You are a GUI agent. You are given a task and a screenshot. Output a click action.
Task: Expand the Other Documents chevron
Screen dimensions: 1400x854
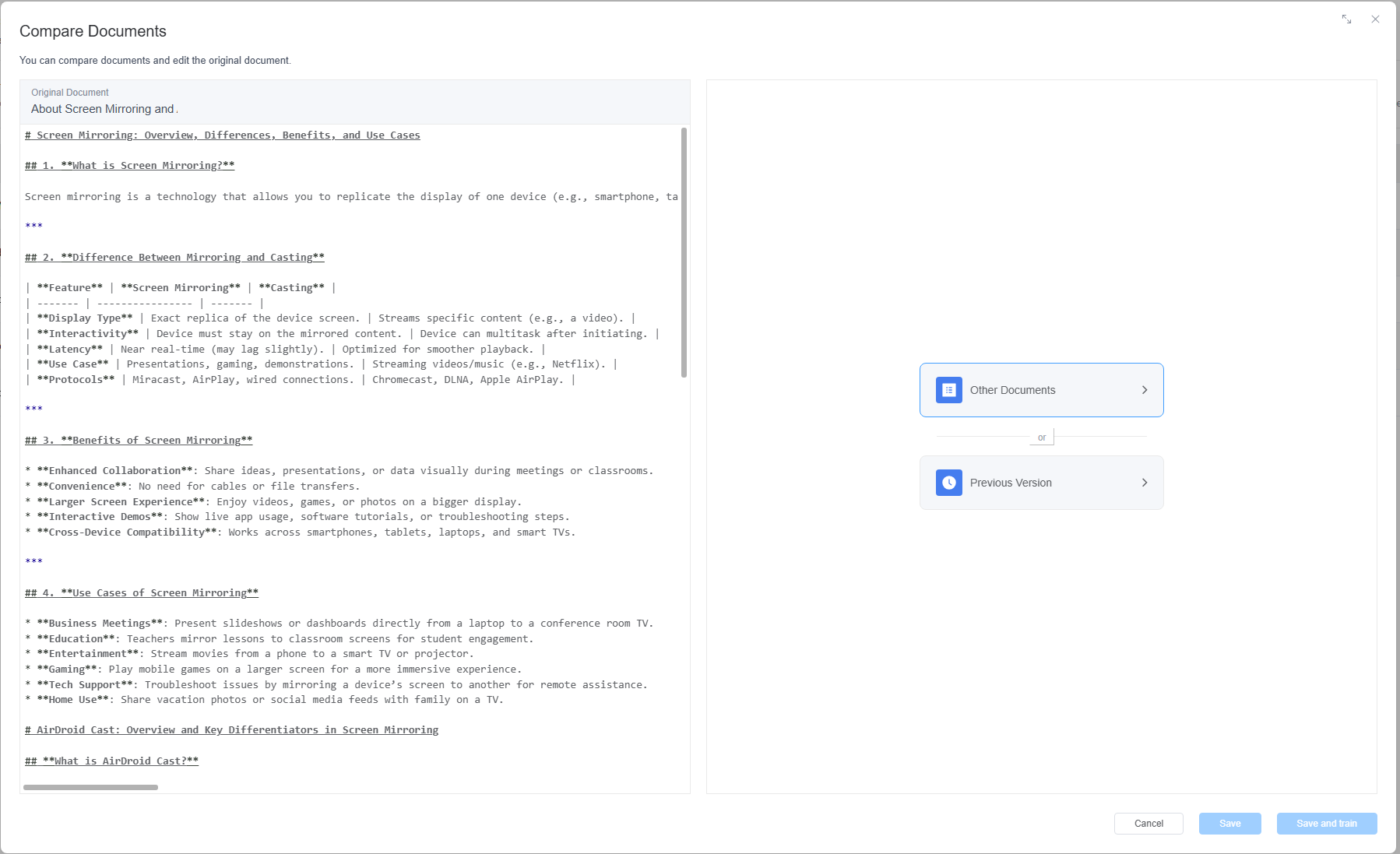(1145, 390)
